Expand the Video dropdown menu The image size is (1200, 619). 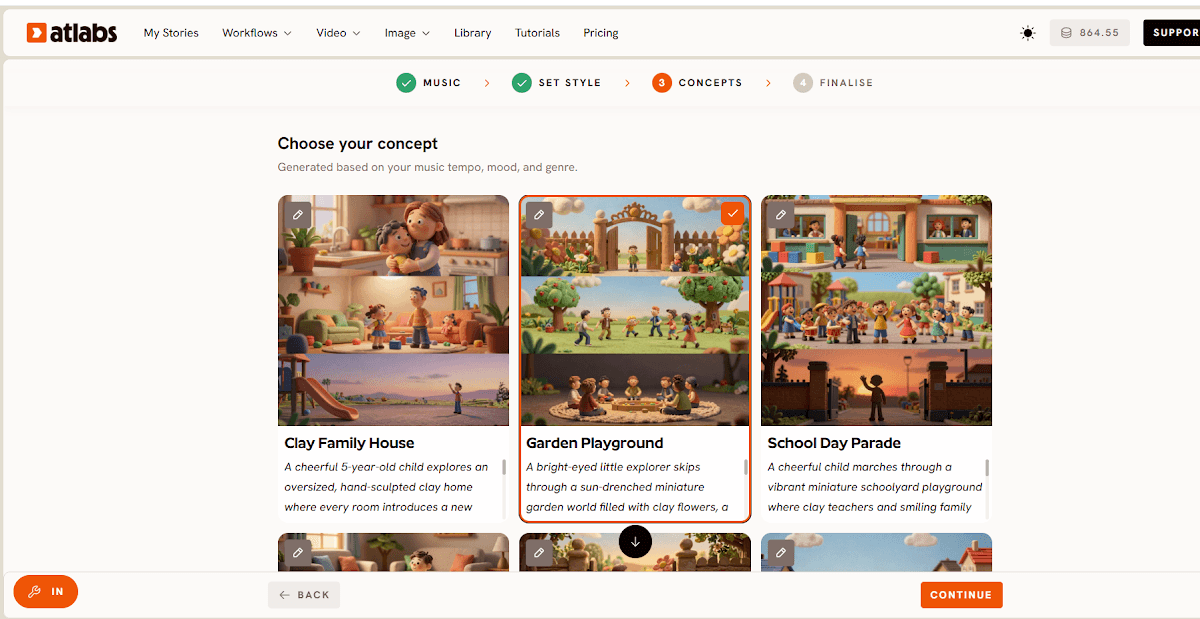point(338,33)
